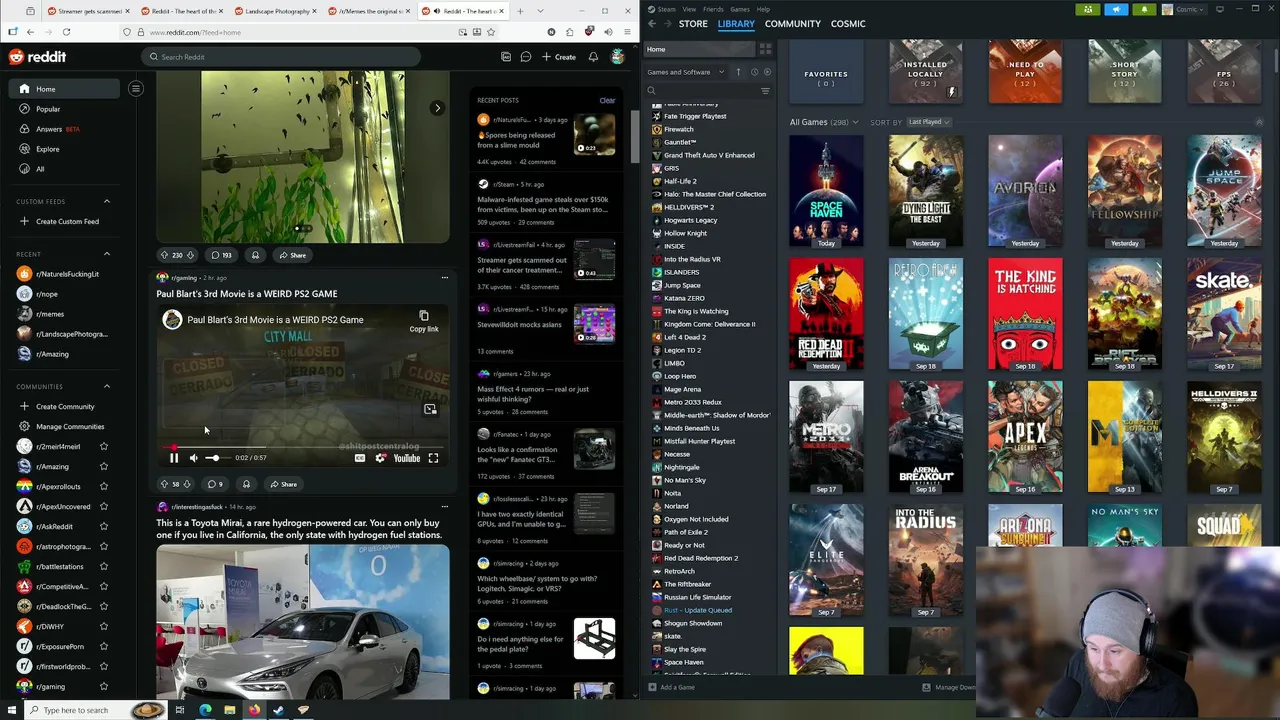Open Steam COMMUNITY tab
Screen dimensions: 1280x720
[792, 23]
